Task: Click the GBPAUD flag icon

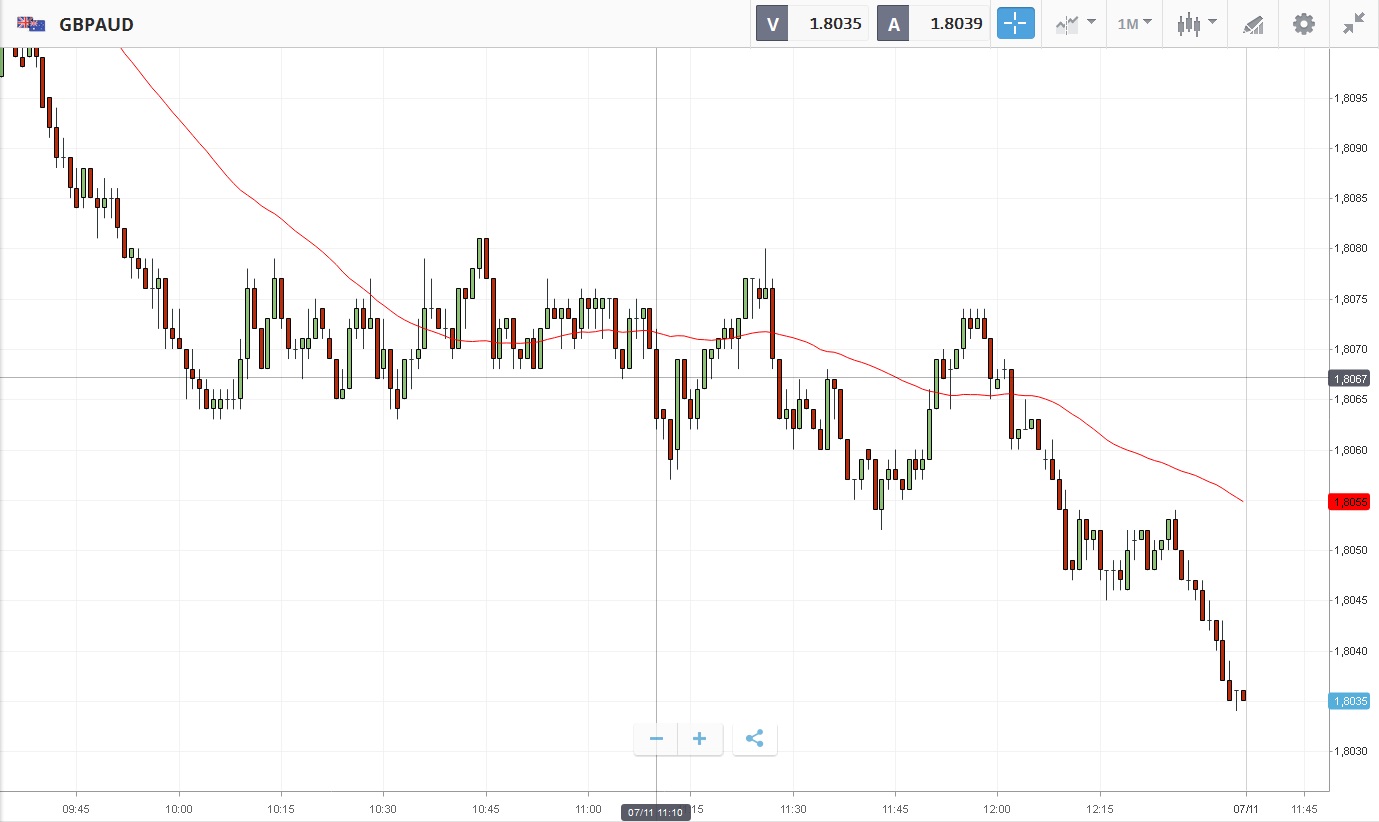Action: (x=30, y=24)
